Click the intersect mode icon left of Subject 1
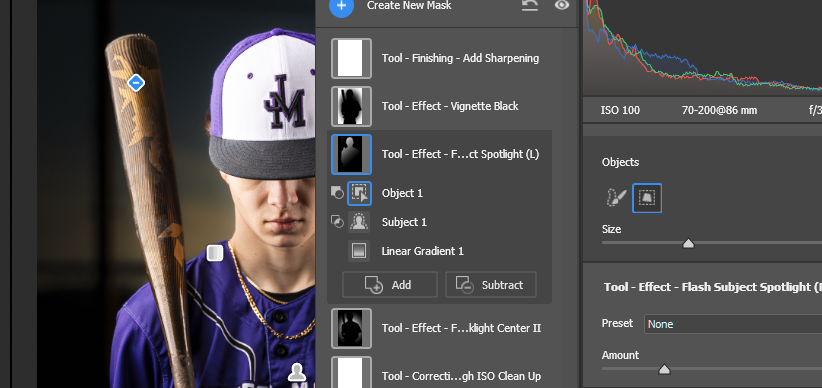Image resolution: width=822 pixels, height=388 pixels. coord(338,222)
